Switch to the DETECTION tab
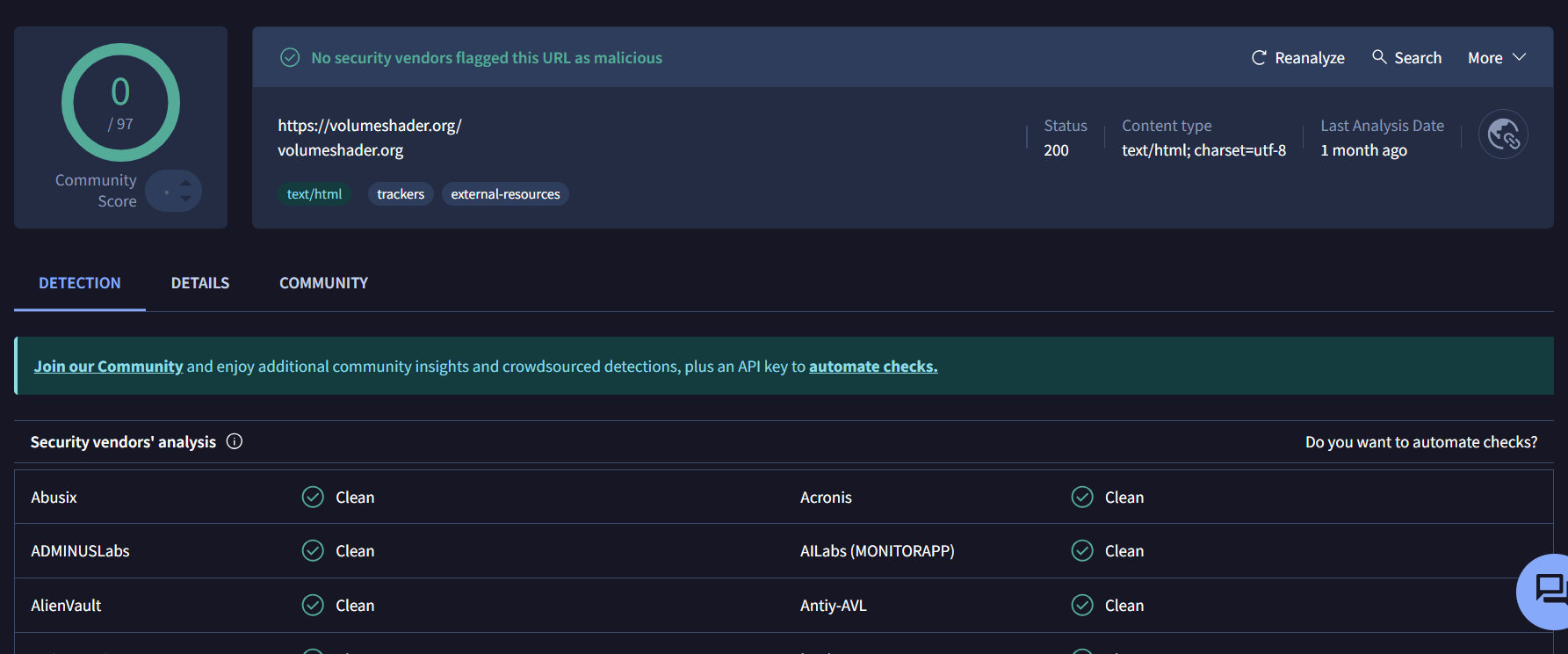Image resolution: width=1568 pixels, height=654 pixels. [x=80, y=283]
